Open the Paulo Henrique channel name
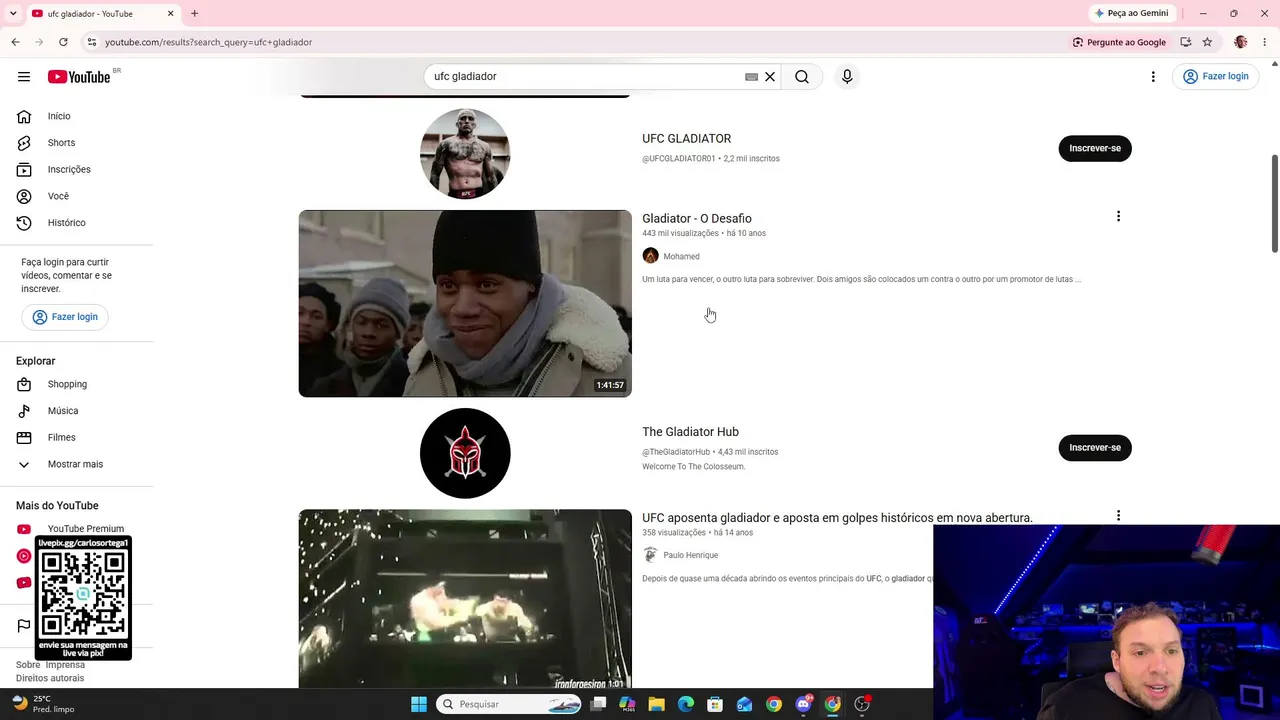The height and width of the screenshot is (720, 1280). tap(690, 556)
